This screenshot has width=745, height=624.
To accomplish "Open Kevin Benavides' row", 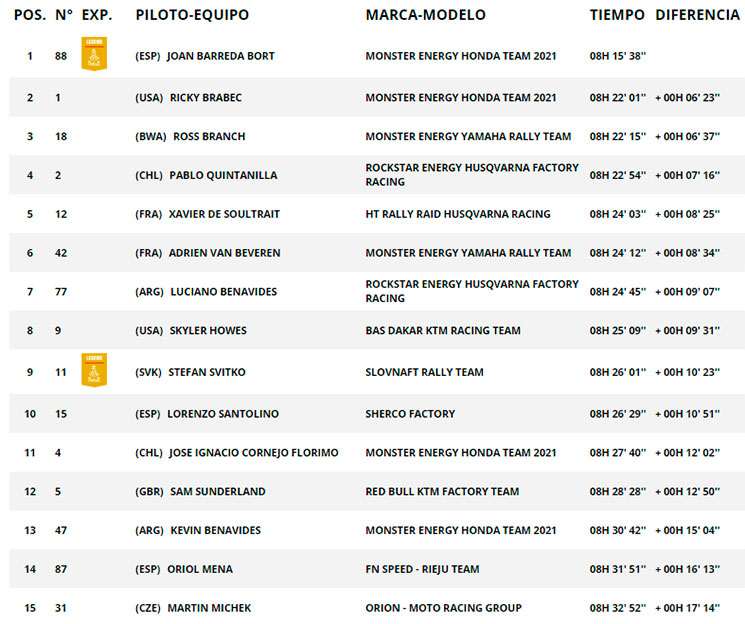I will [x=377, y=530].
